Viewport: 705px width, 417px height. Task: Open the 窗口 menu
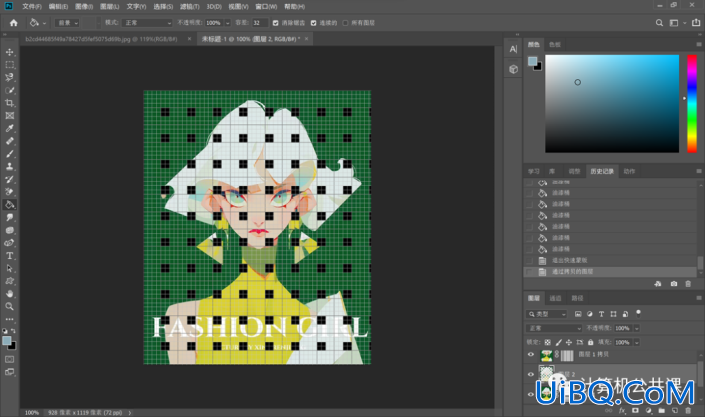pyautogui.click(x=266, y=6)
